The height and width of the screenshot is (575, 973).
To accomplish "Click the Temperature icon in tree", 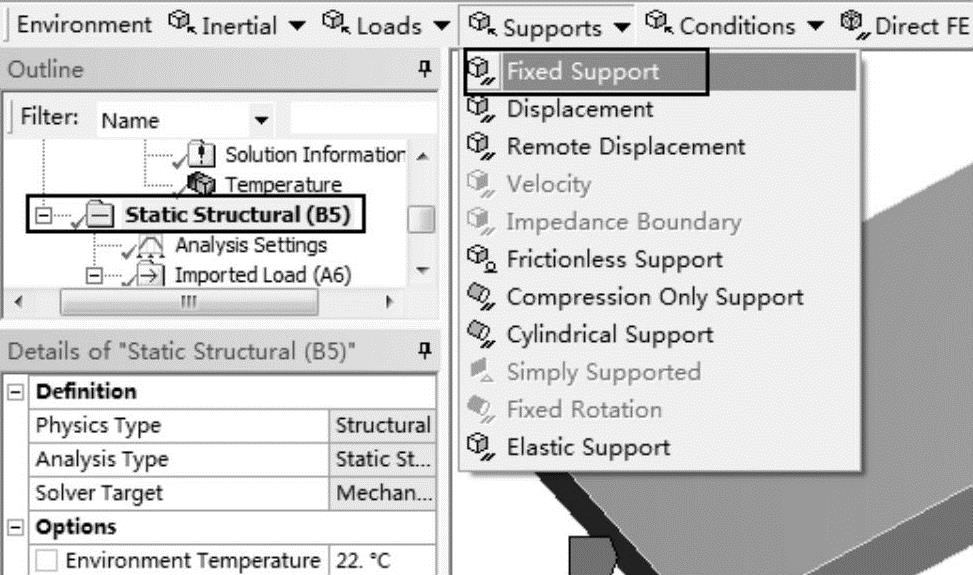I will click(x=201, y=184).
